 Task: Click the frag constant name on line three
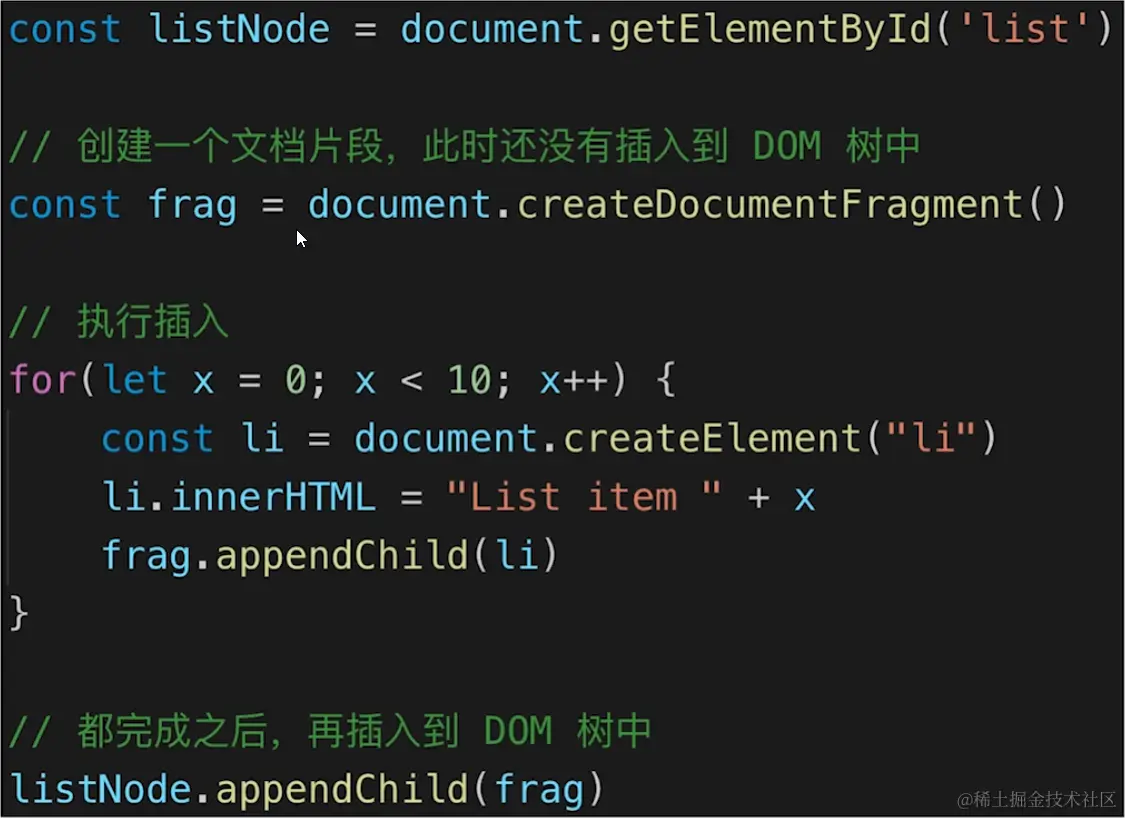click(192, 206)
